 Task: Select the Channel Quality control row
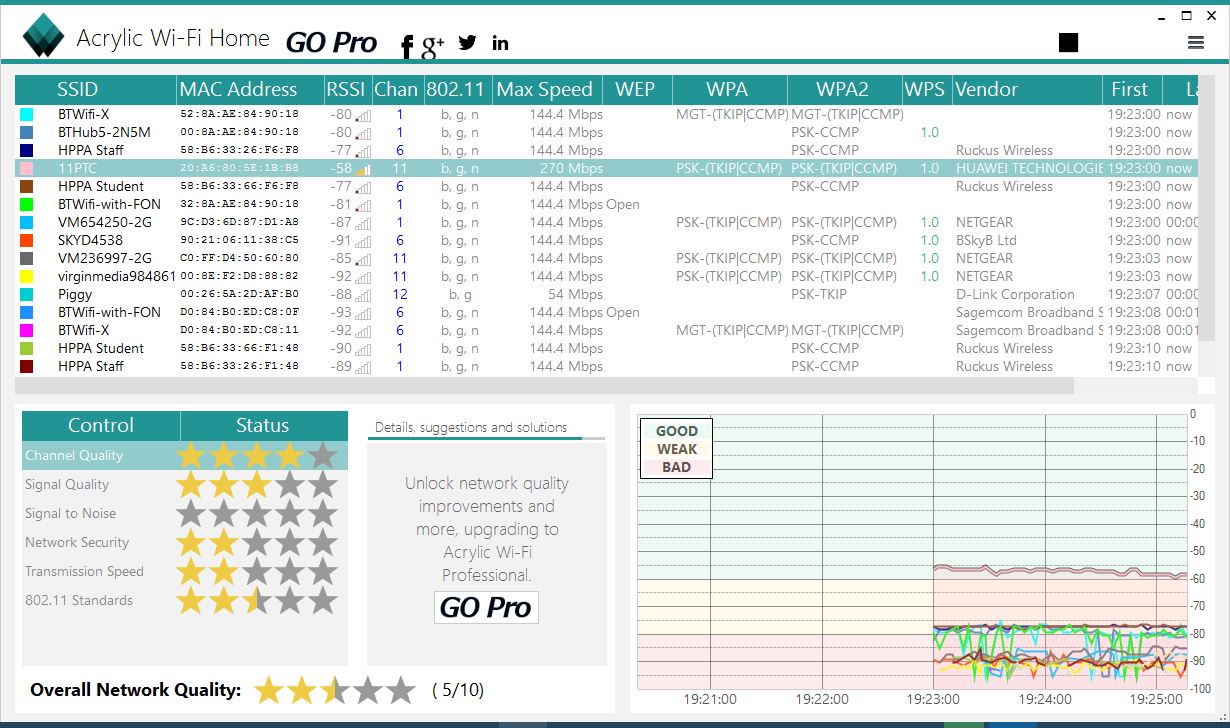pos(184,456)
